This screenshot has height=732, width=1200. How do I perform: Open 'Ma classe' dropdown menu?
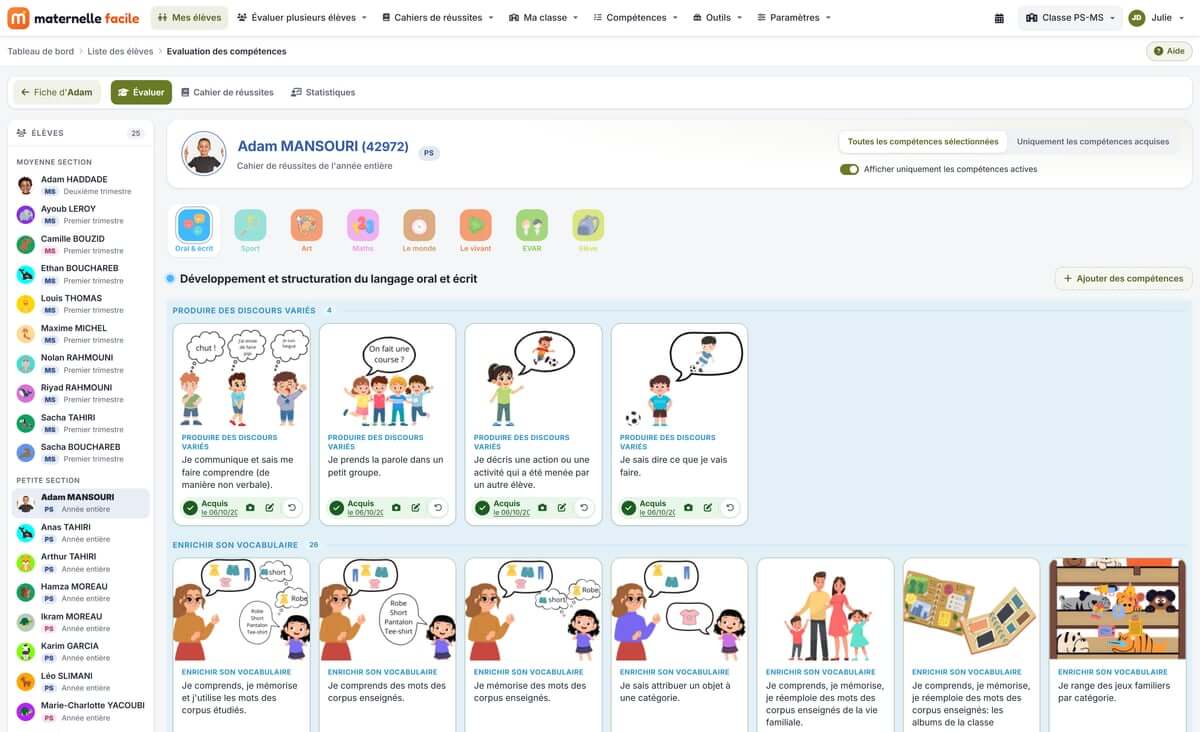(544, 18)
